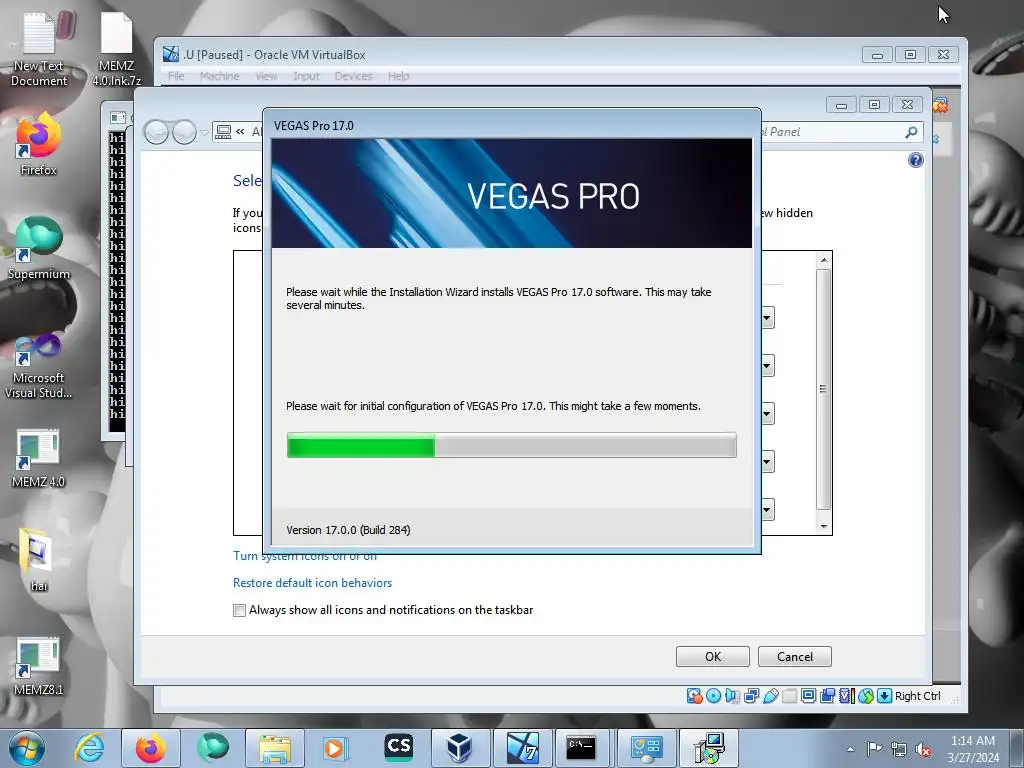Click the Action Center flag tray icon
The height and width of the screenshot is (768, 1024).
[x=874, y=749]
